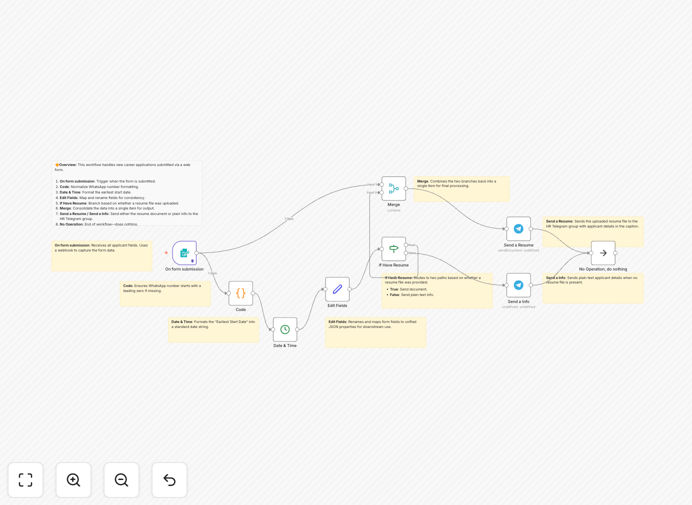Image resolution: width=692 pixels, height=505 pixels.
Task: Click the "Merge" label under the merge node
Action: 394,205
